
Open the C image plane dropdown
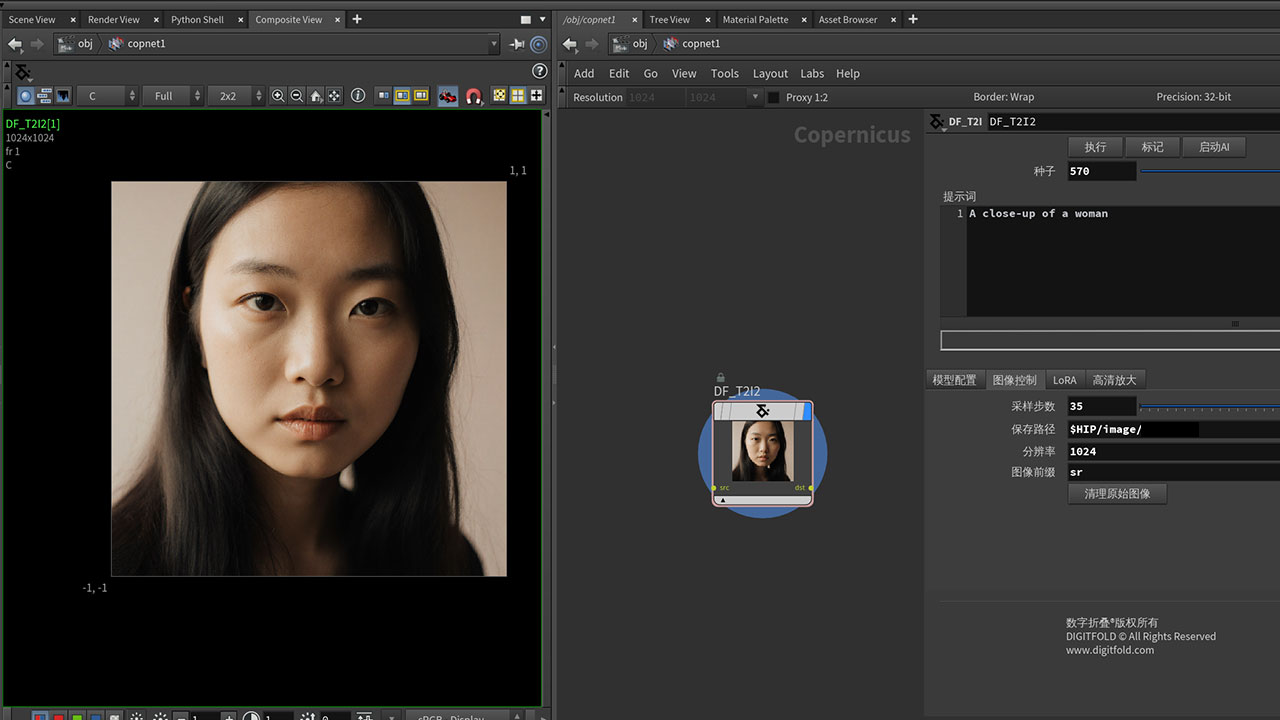pos(106,96)
